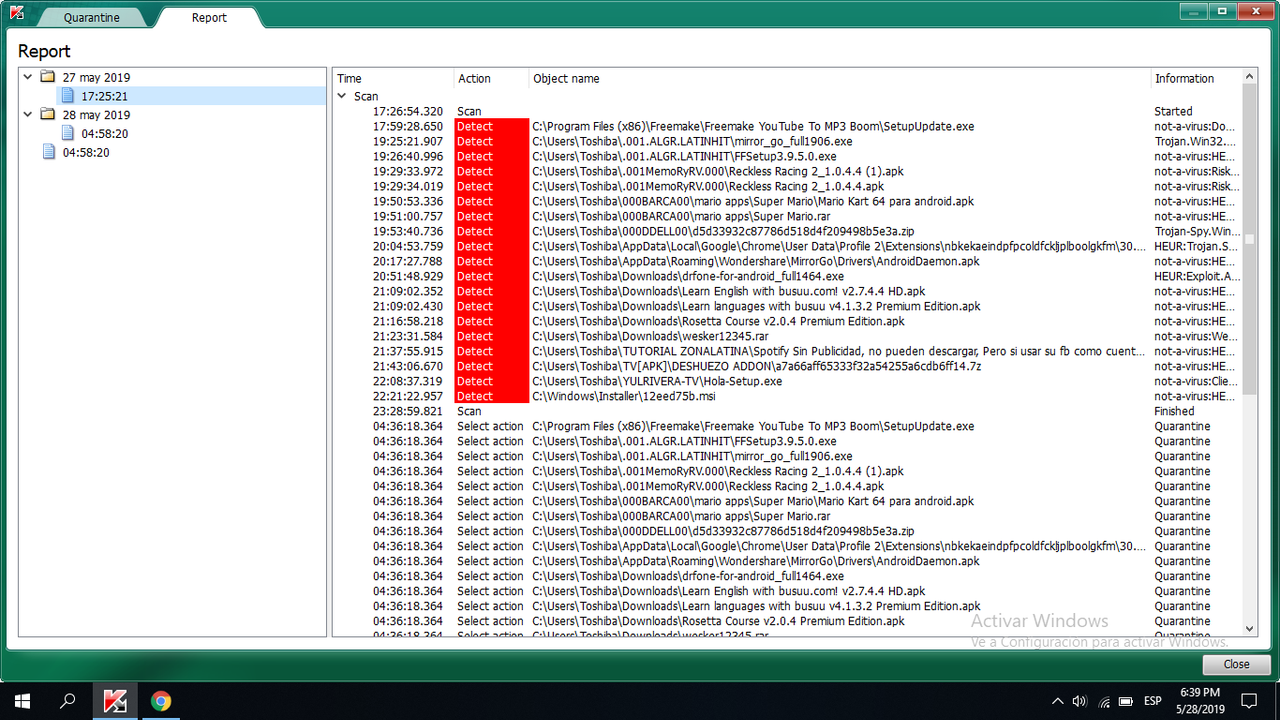Click the report icon beside 04:58:20 under 28 may
Screen dimensions: 1280x720
click(68, 133)
